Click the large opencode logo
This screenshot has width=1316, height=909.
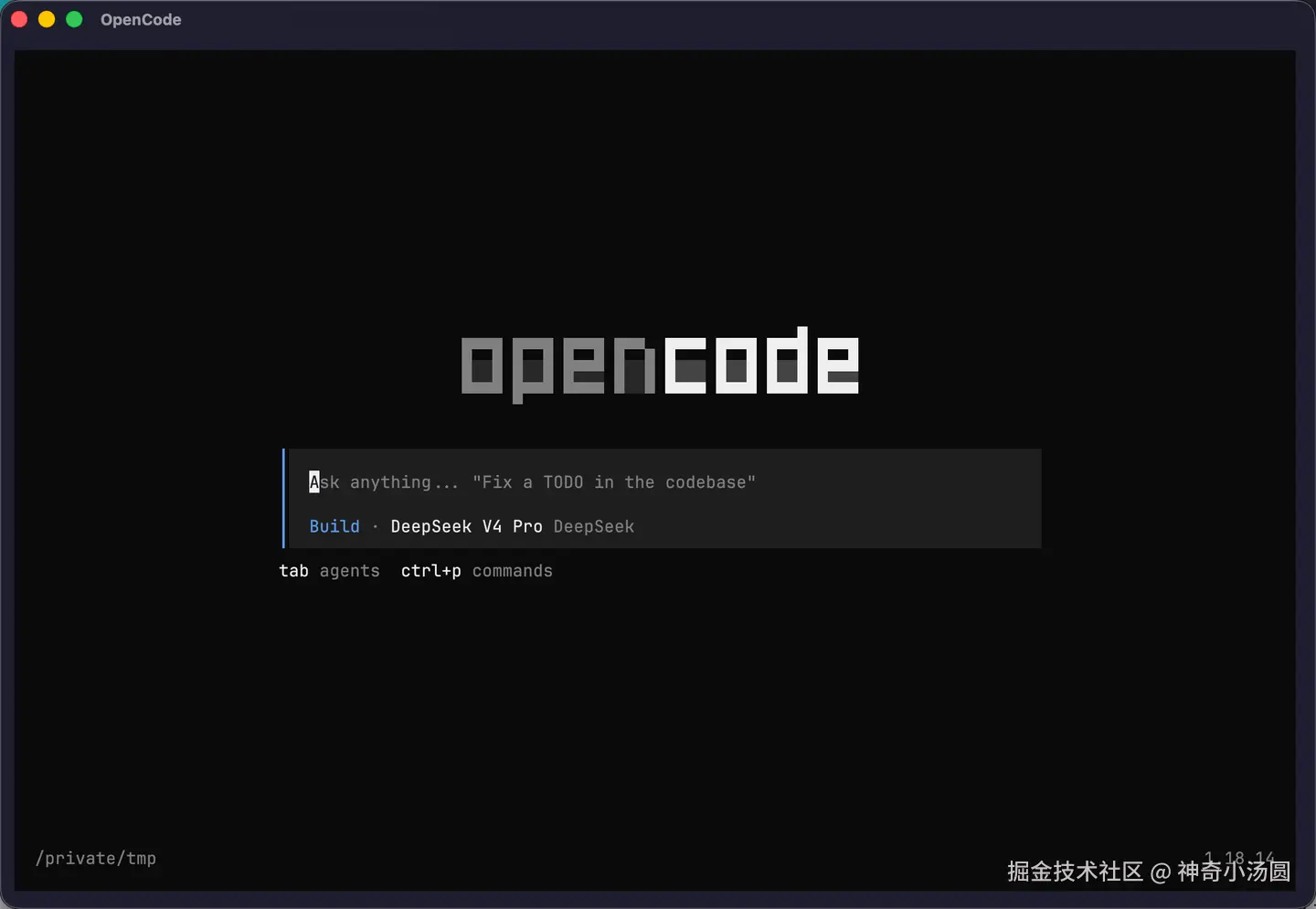click(660, 364)
